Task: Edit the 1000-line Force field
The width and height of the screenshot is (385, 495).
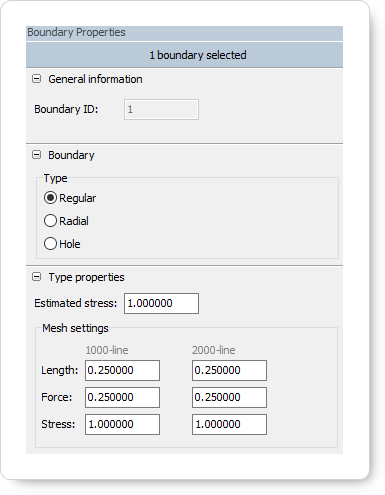Action: [x=122, y=397]
